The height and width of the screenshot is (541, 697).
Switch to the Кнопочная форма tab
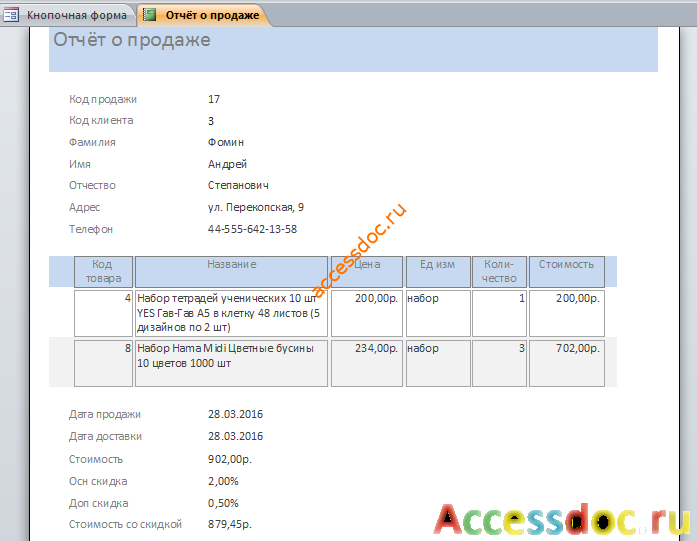coord(67,15)
